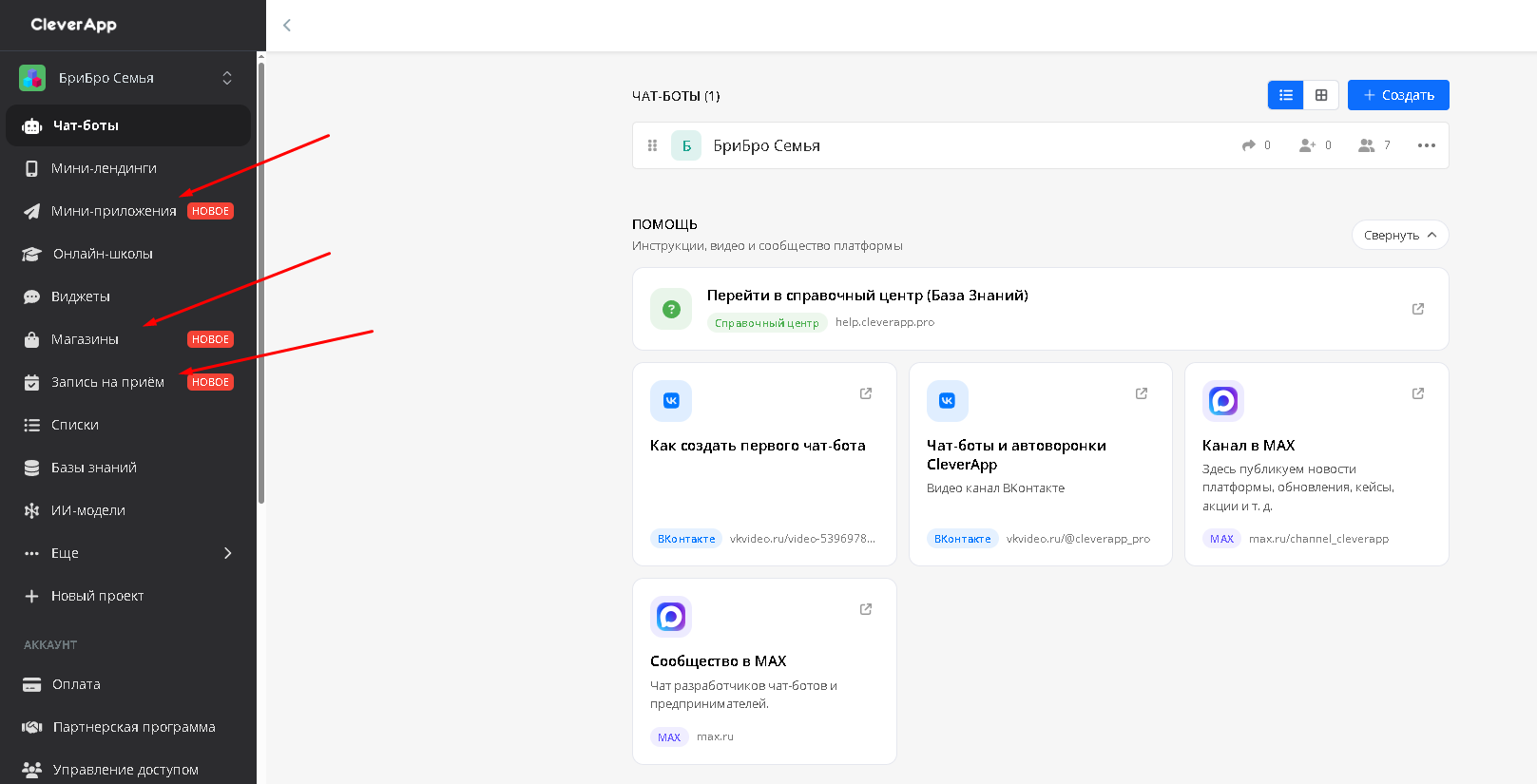Click the vkvideo.ru/@cleverapp_pro link text
Image resolution: width=1537 pixels, height=784 pixels.
1078,539
